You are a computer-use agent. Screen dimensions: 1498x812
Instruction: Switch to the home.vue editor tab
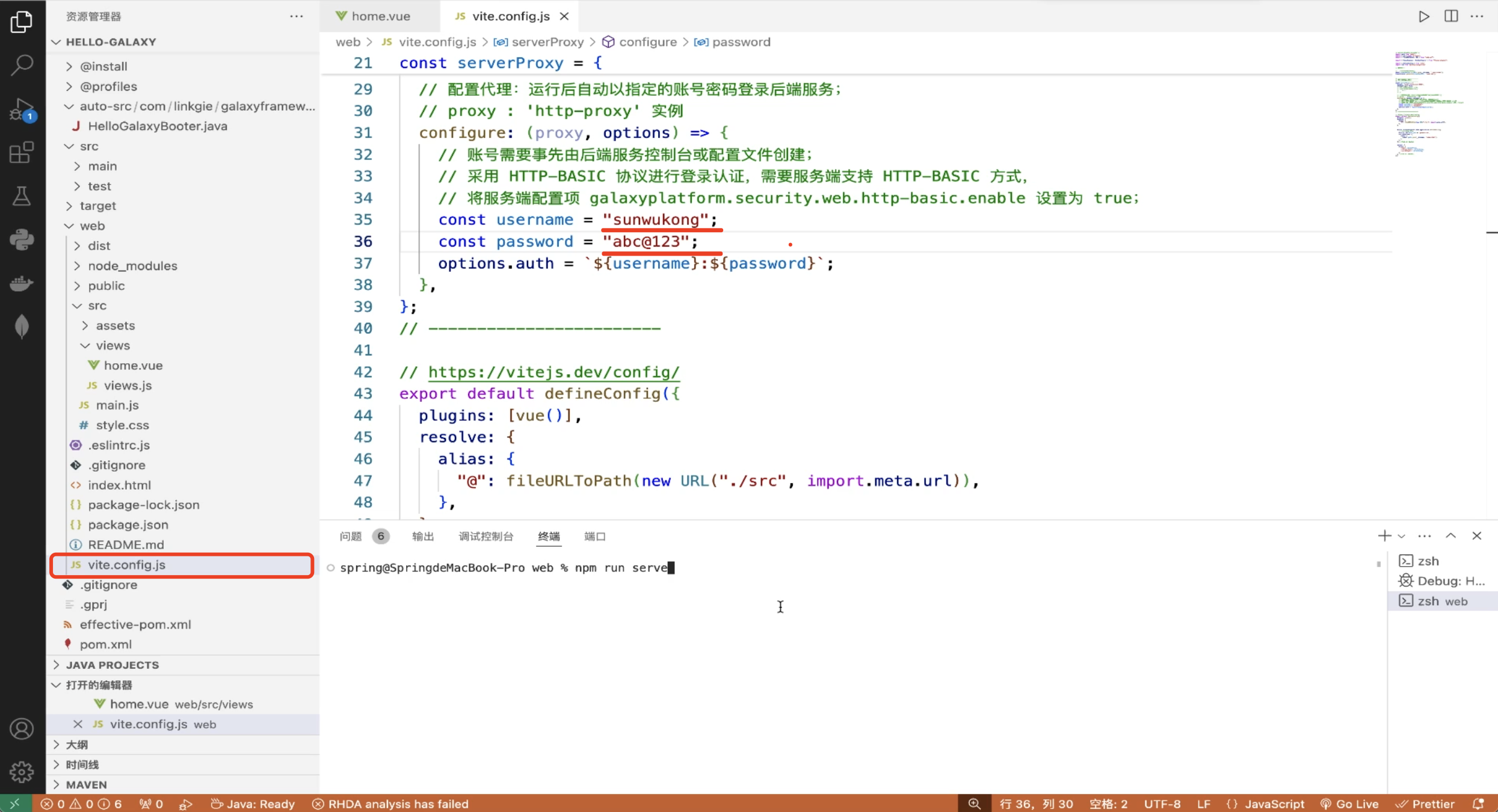(380, 16)
